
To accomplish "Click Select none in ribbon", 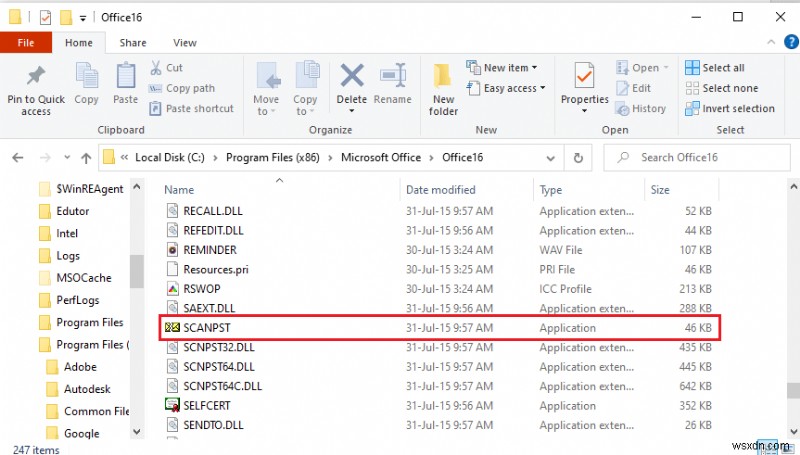I will 722,88.
